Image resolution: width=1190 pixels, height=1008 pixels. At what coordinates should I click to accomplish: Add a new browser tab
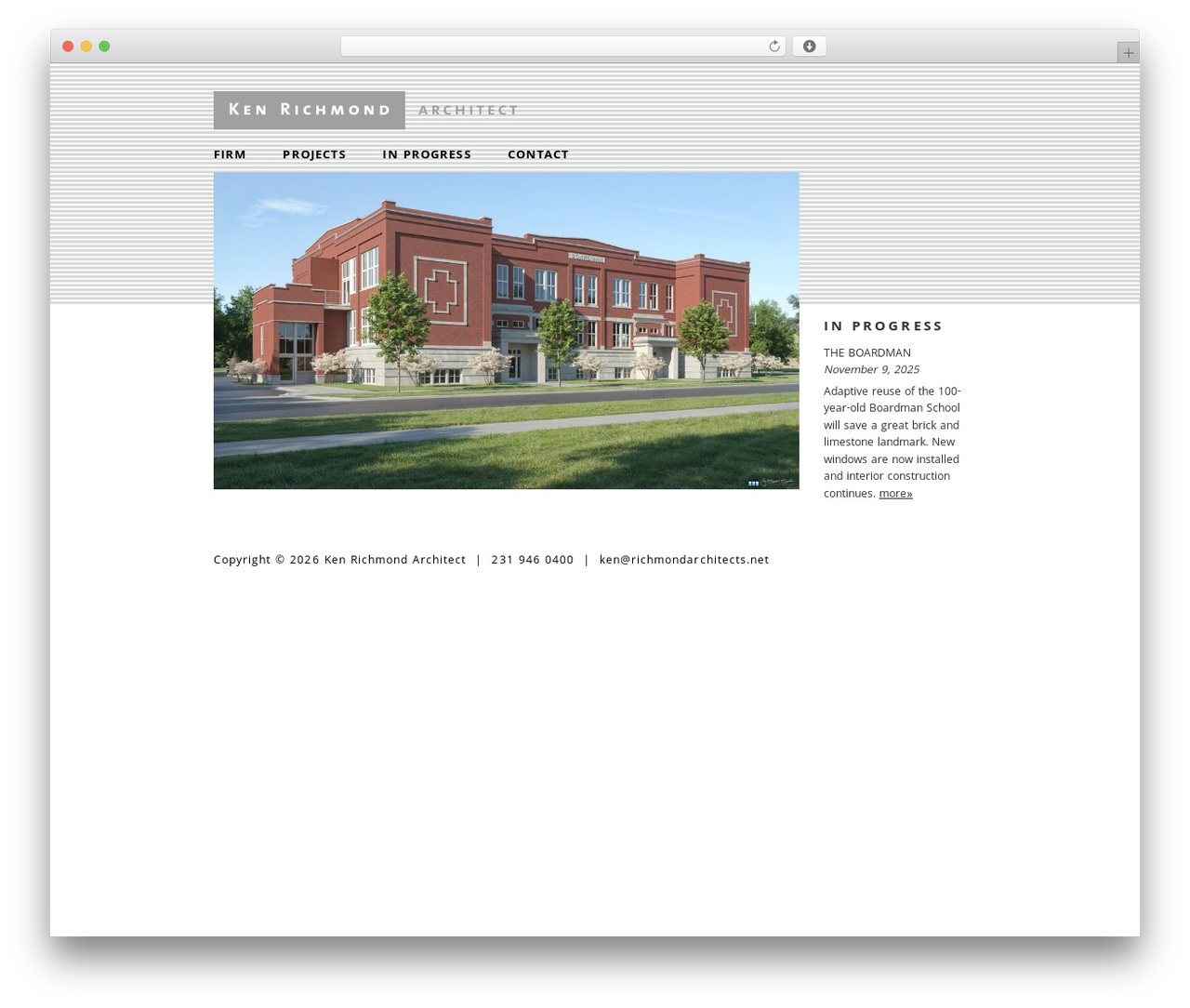click(1128, 53)
